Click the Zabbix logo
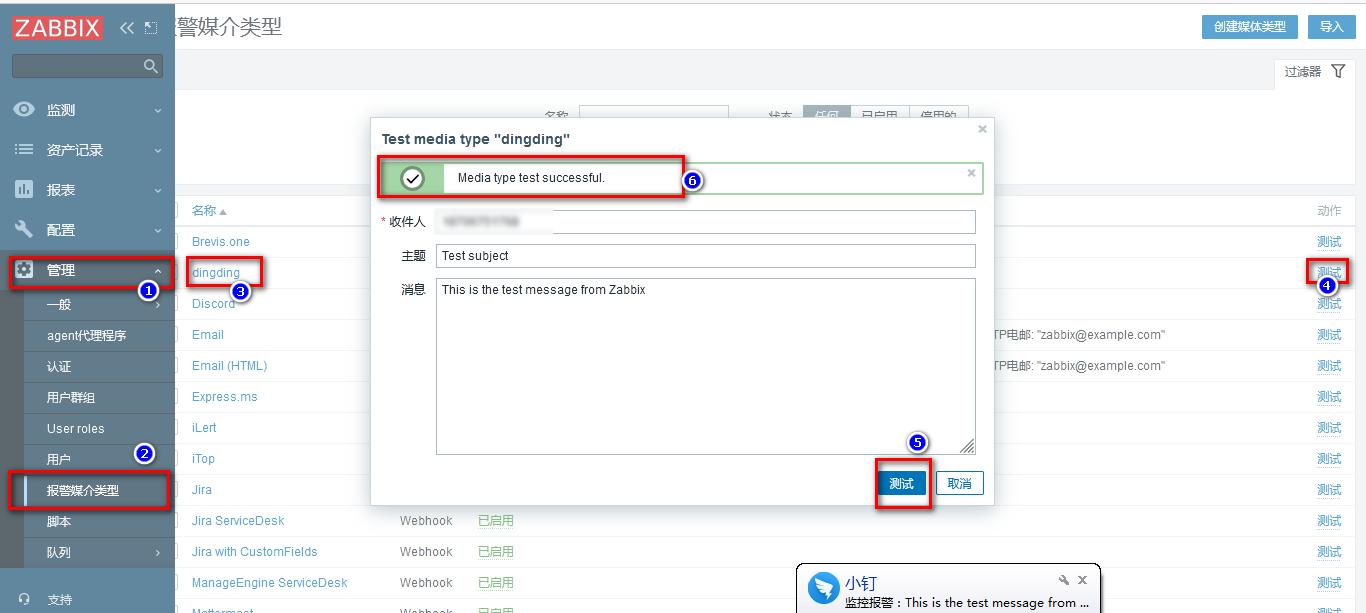This screenshot has width=1366, height=613. (58, 28)
